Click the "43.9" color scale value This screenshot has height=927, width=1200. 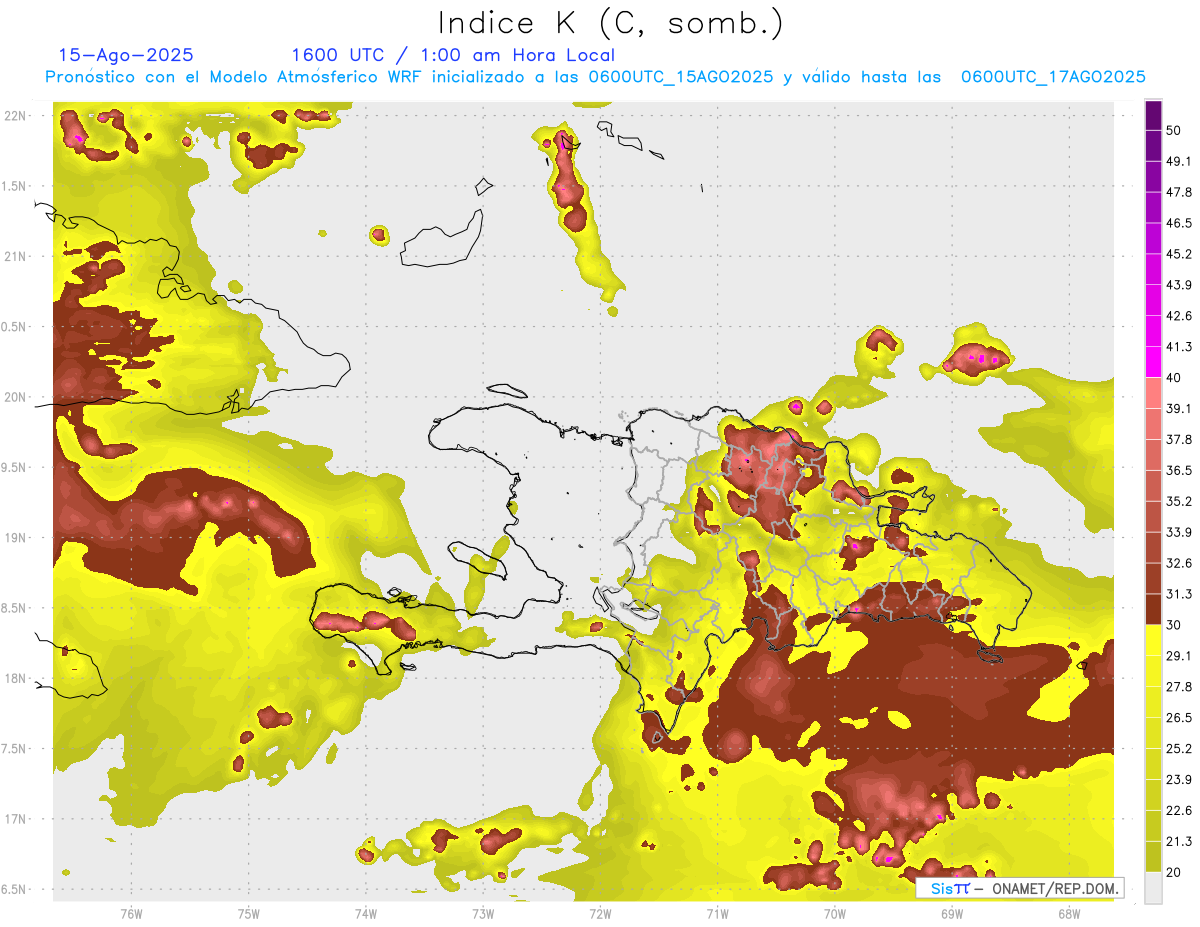pos(1179,285)
